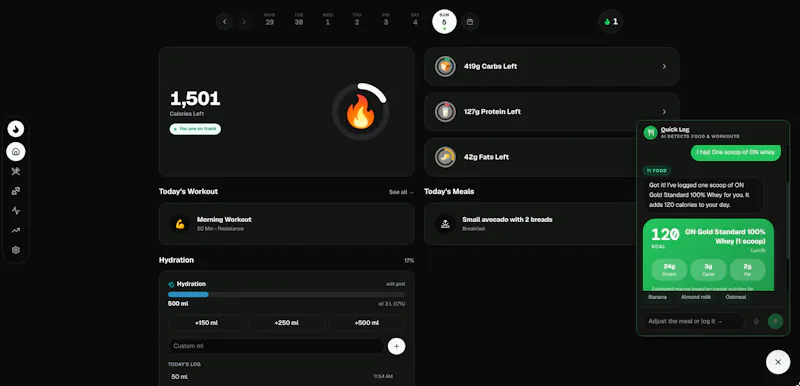Click the hydration progress bar
Screen dimensions: 800x386
coord(287,294)
